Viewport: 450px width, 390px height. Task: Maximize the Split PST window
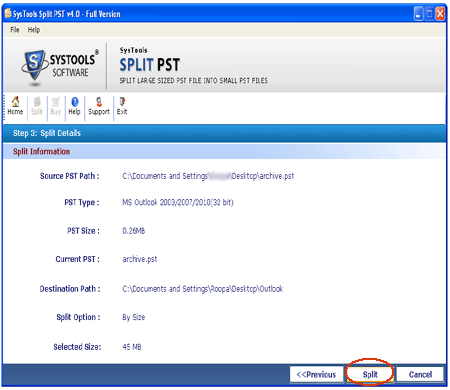pyautogui.click(x=429, y=14)
